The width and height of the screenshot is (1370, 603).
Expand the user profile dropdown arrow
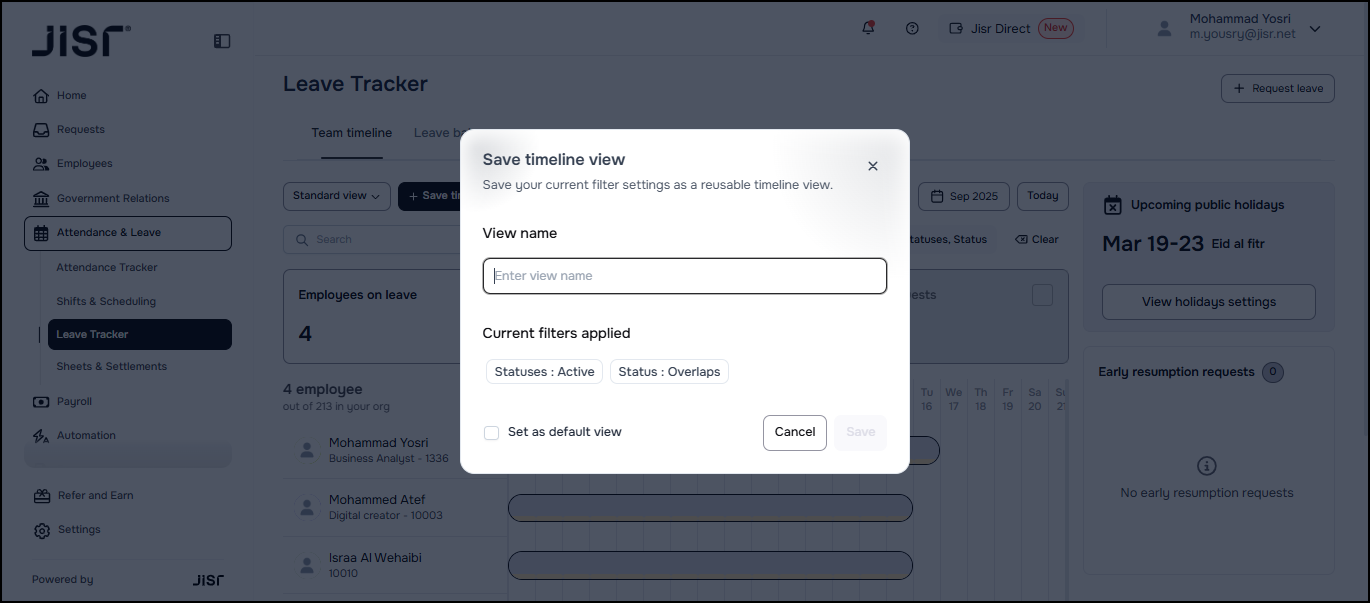[x=1315, y=29]
